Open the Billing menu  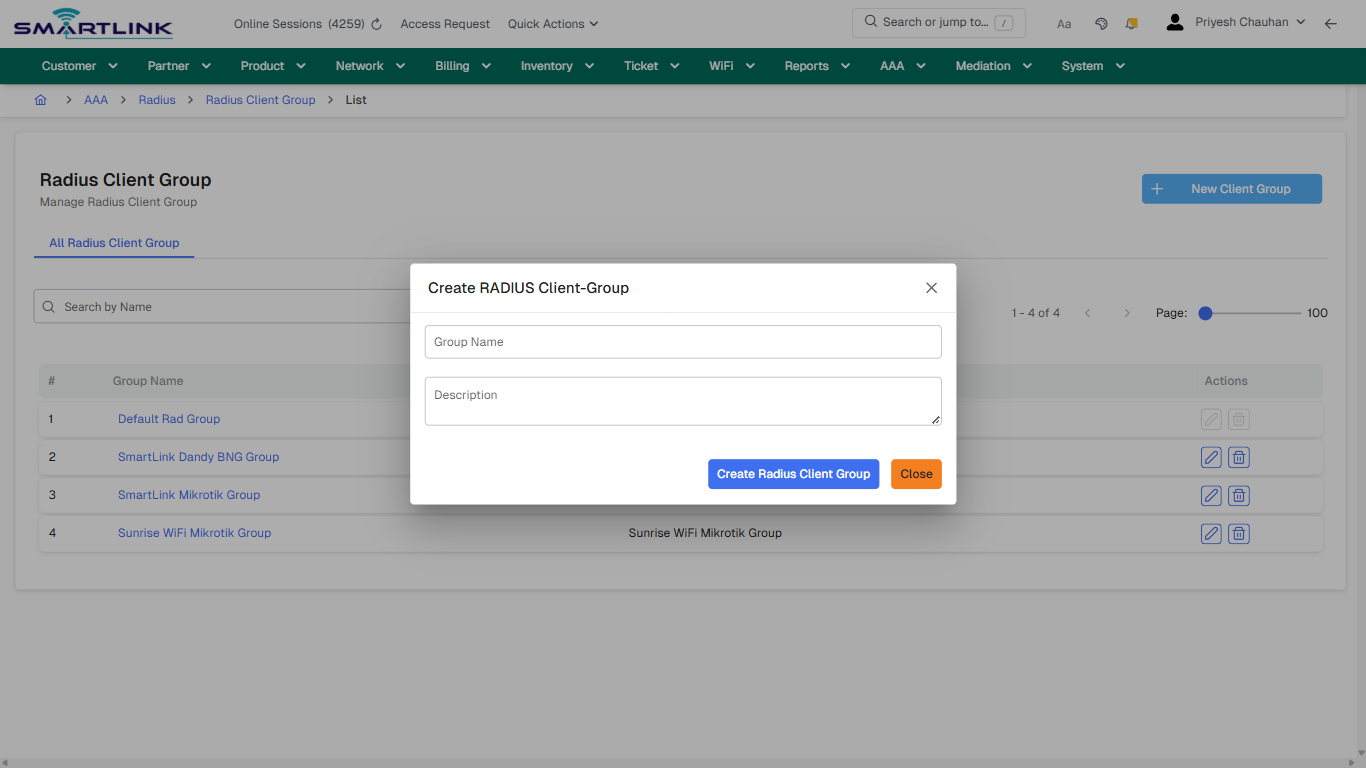[462, 65]
